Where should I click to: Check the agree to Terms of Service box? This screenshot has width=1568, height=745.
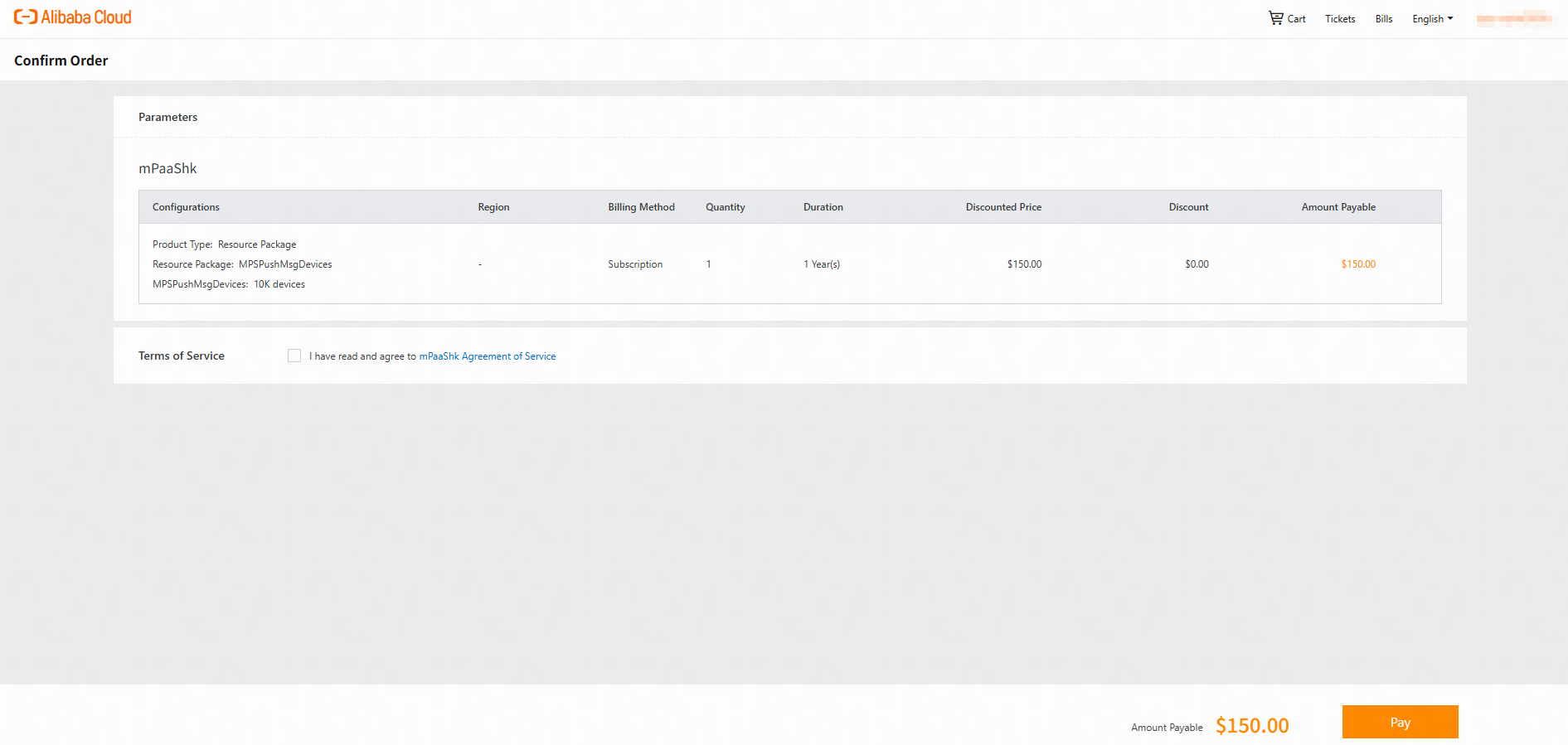click(294, 356)
